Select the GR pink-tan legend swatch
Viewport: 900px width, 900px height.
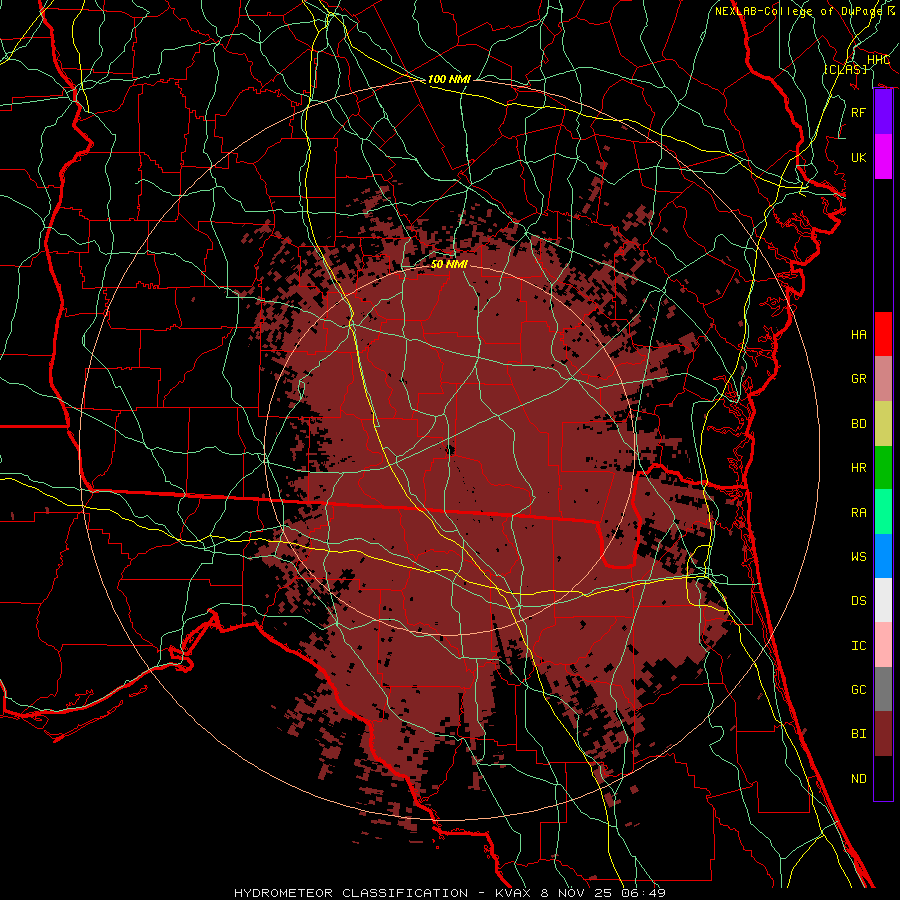883,379
